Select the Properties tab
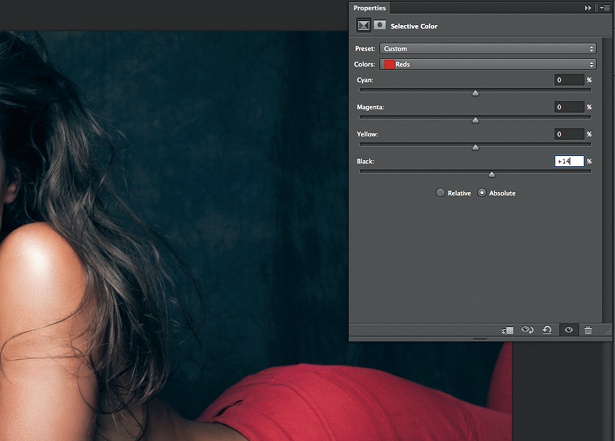 (369, 8)
